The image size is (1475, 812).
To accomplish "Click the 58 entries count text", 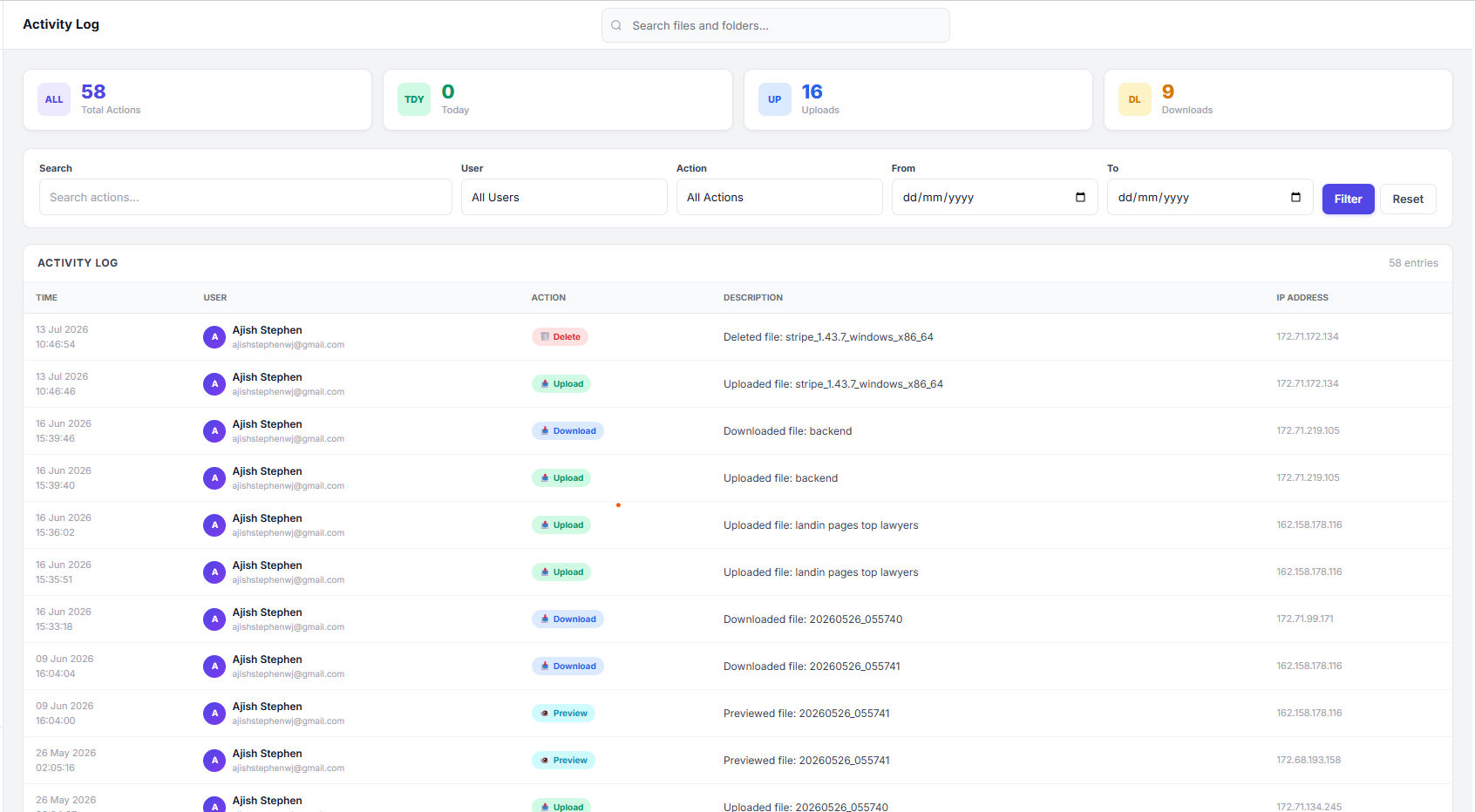I will (x=1413, y=263).
